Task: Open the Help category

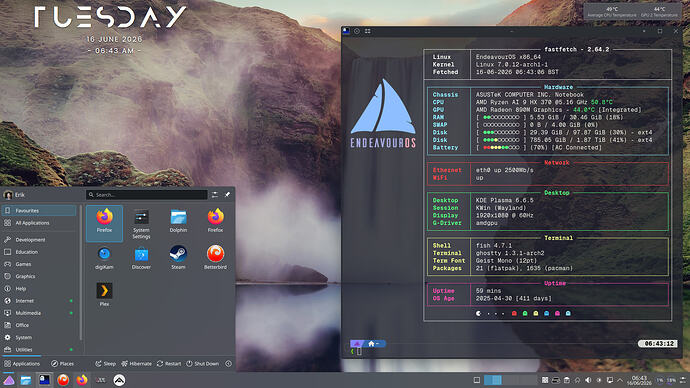Action: [39, 289]
